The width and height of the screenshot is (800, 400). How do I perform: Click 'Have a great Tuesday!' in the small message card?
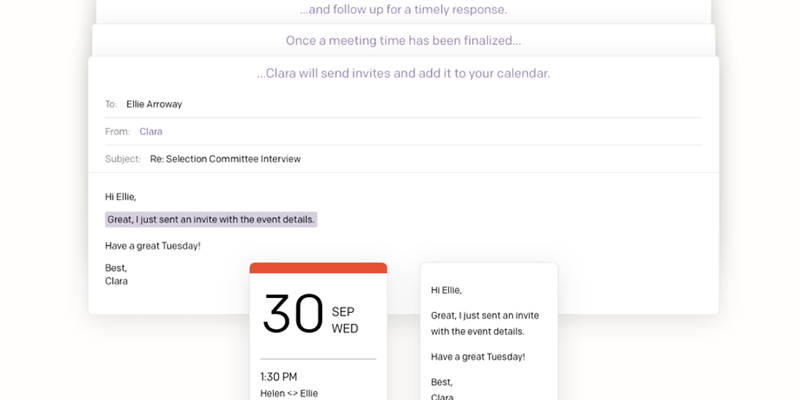coord(478,356)
